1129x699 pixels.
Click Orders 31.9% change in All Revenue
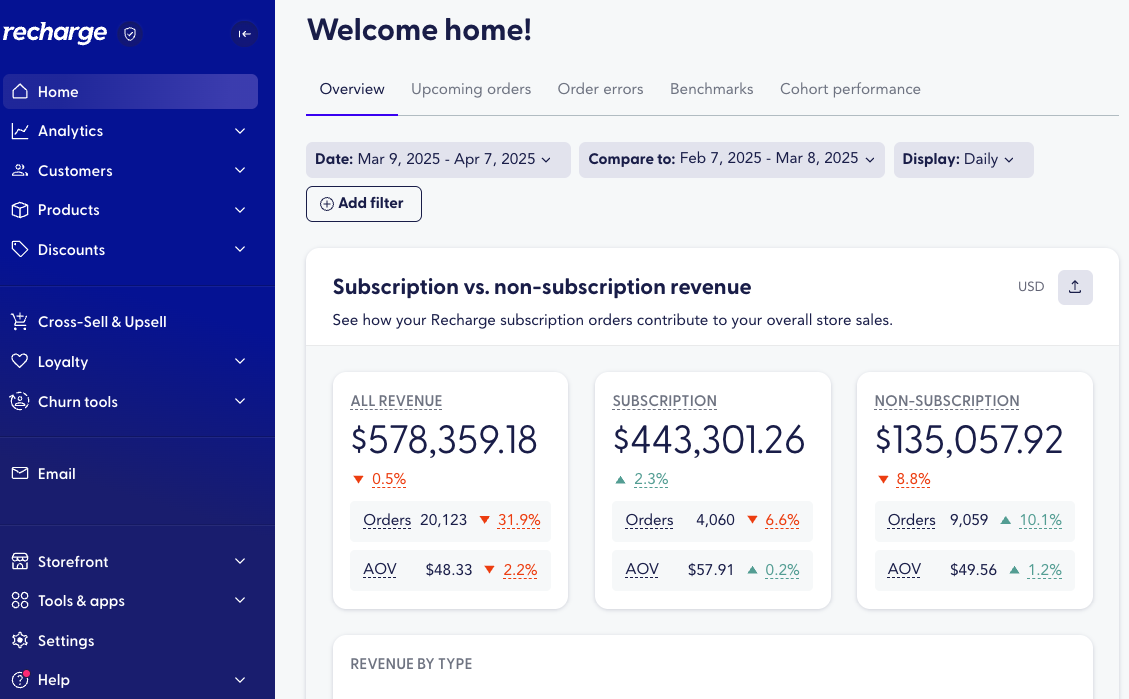tap(519, 520)
